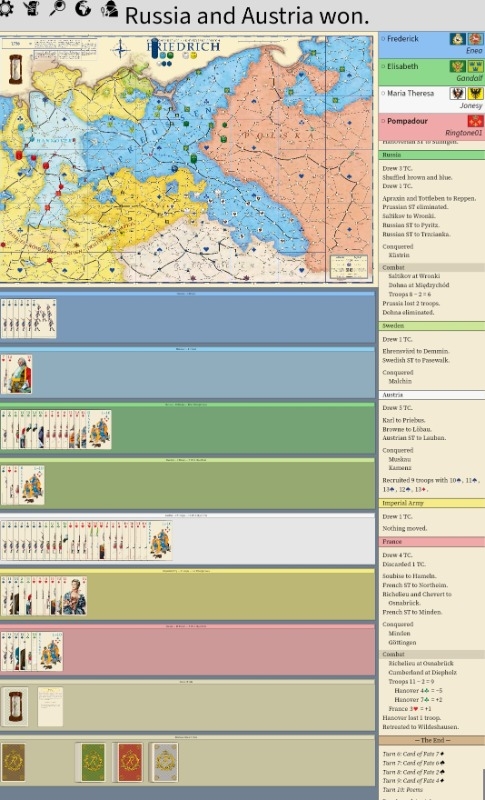Click 'Apraxin and Tottleben to Reppen' log entry
This screenshot has height=800, width=485.
428,198
